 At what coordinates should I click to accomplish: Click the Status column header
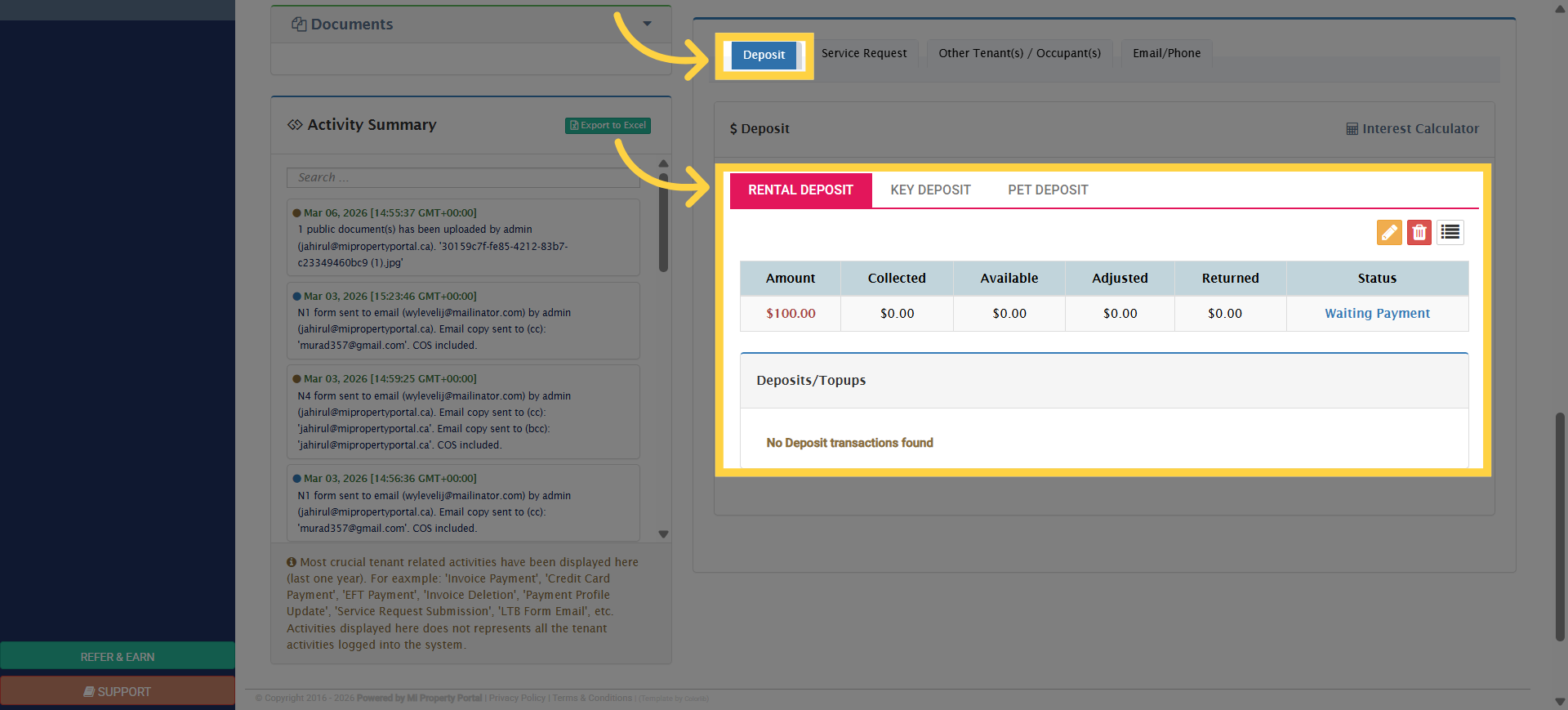pos(1377,279)
